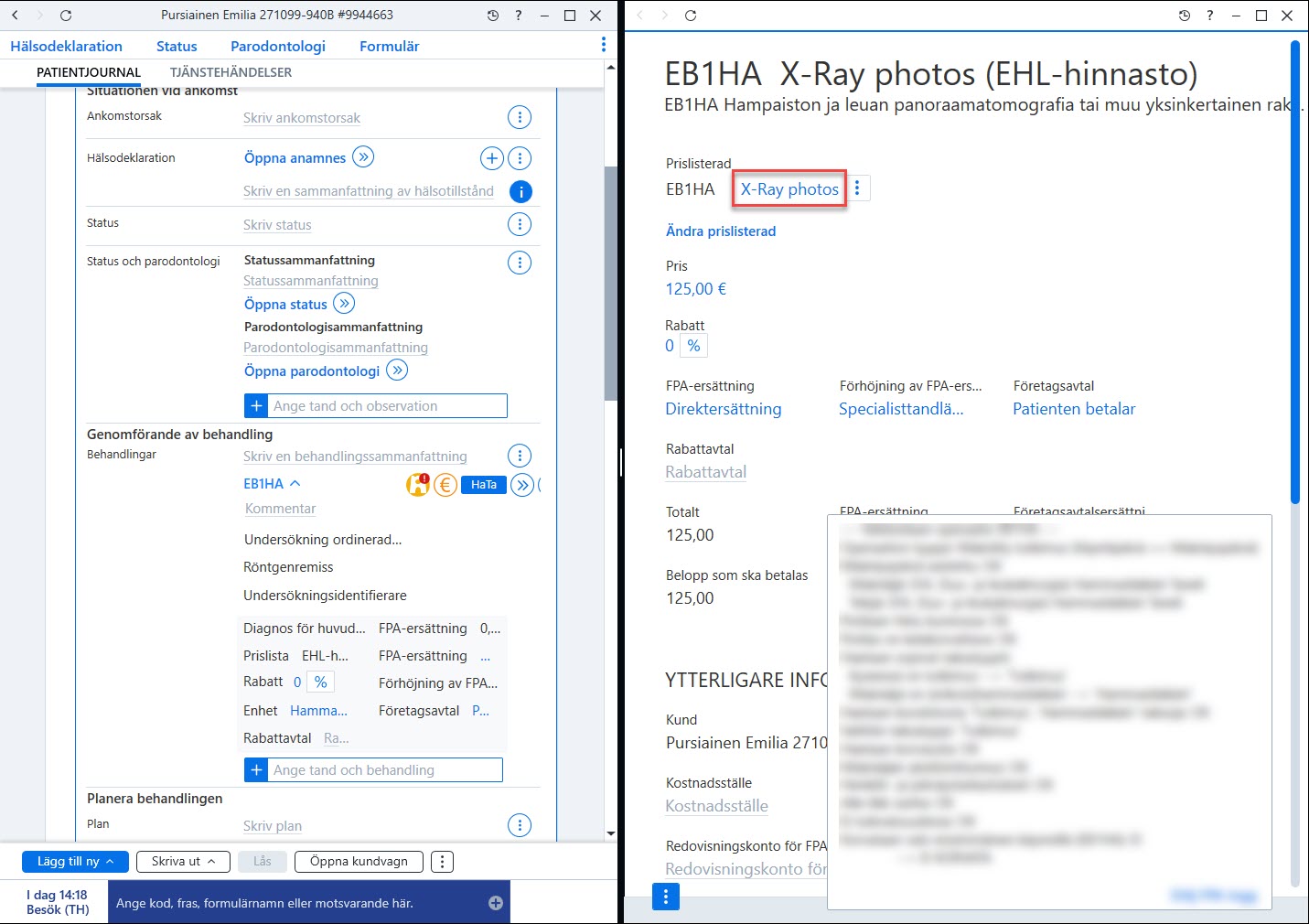Click the Rabattavtal field in price window
1309x924 pixels.
[x=706, y=472]
